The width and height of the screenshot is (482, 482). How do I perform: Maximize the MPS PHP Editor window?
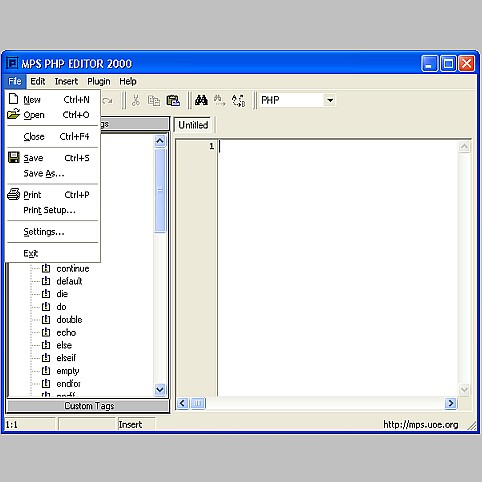point(448,63)
